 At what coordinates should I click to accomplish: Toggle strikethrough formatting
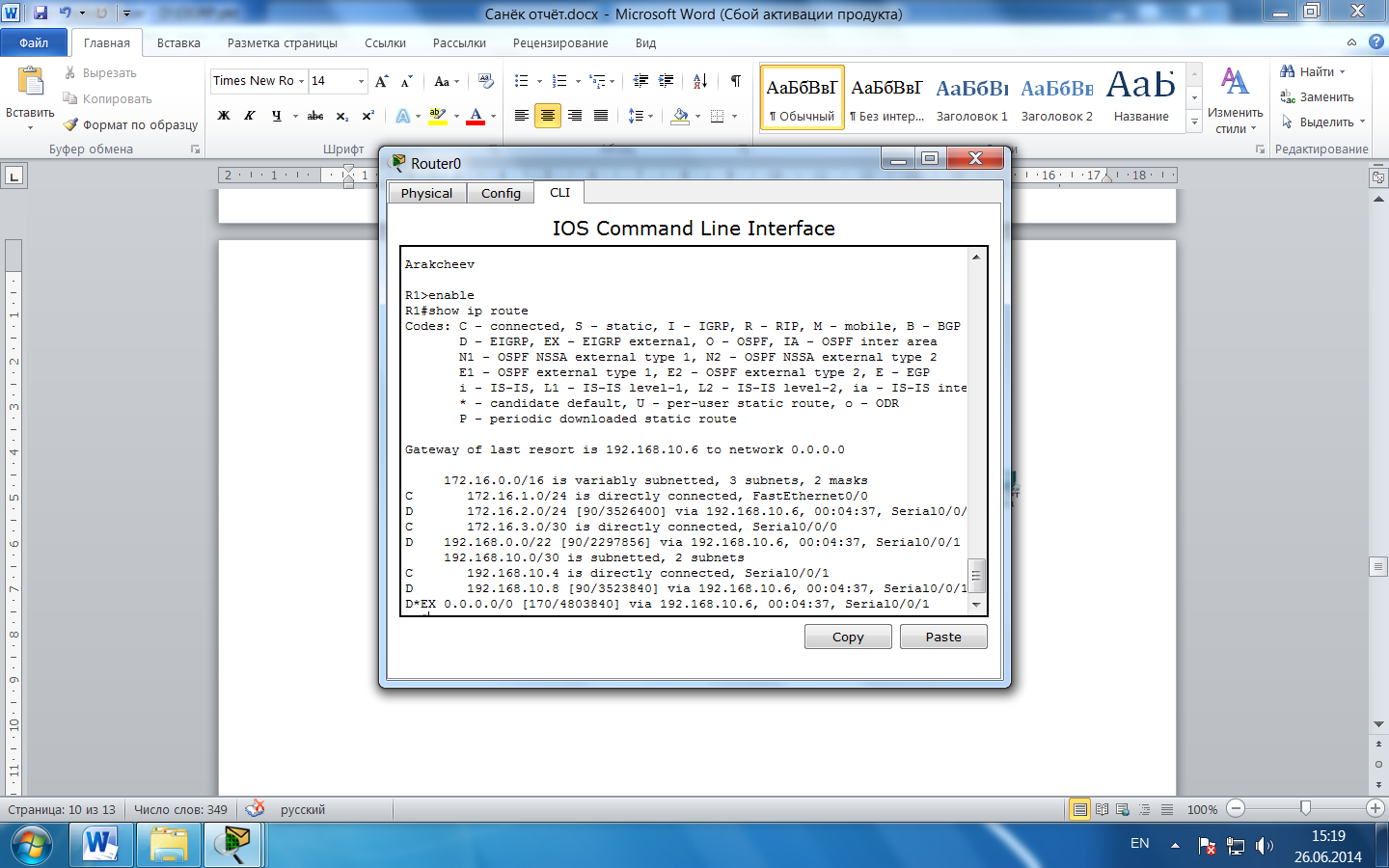tap(315, 116)
